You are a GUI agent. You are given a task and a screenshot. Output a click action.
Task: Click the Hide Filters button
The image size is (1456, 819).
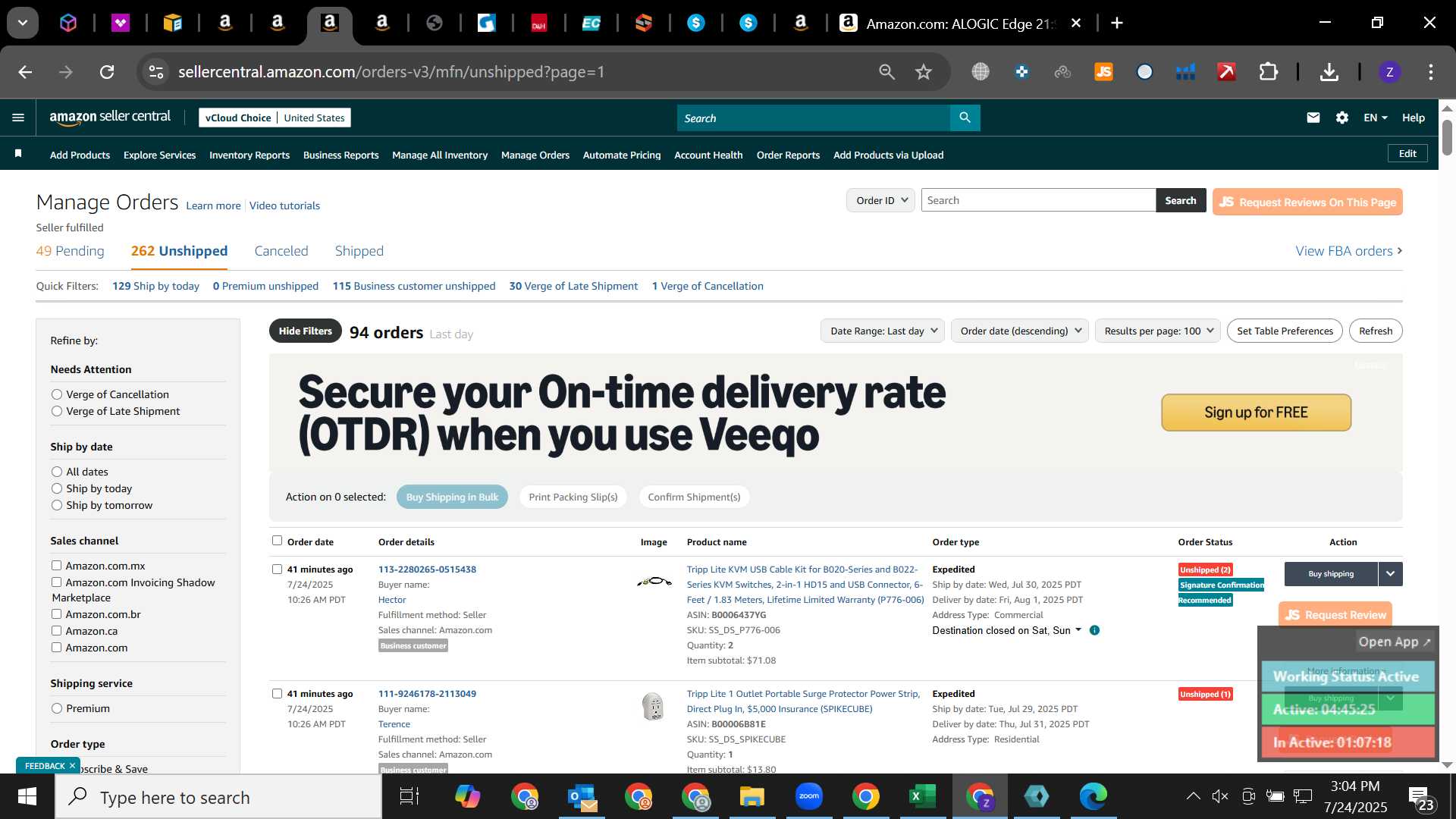[305, 331]
